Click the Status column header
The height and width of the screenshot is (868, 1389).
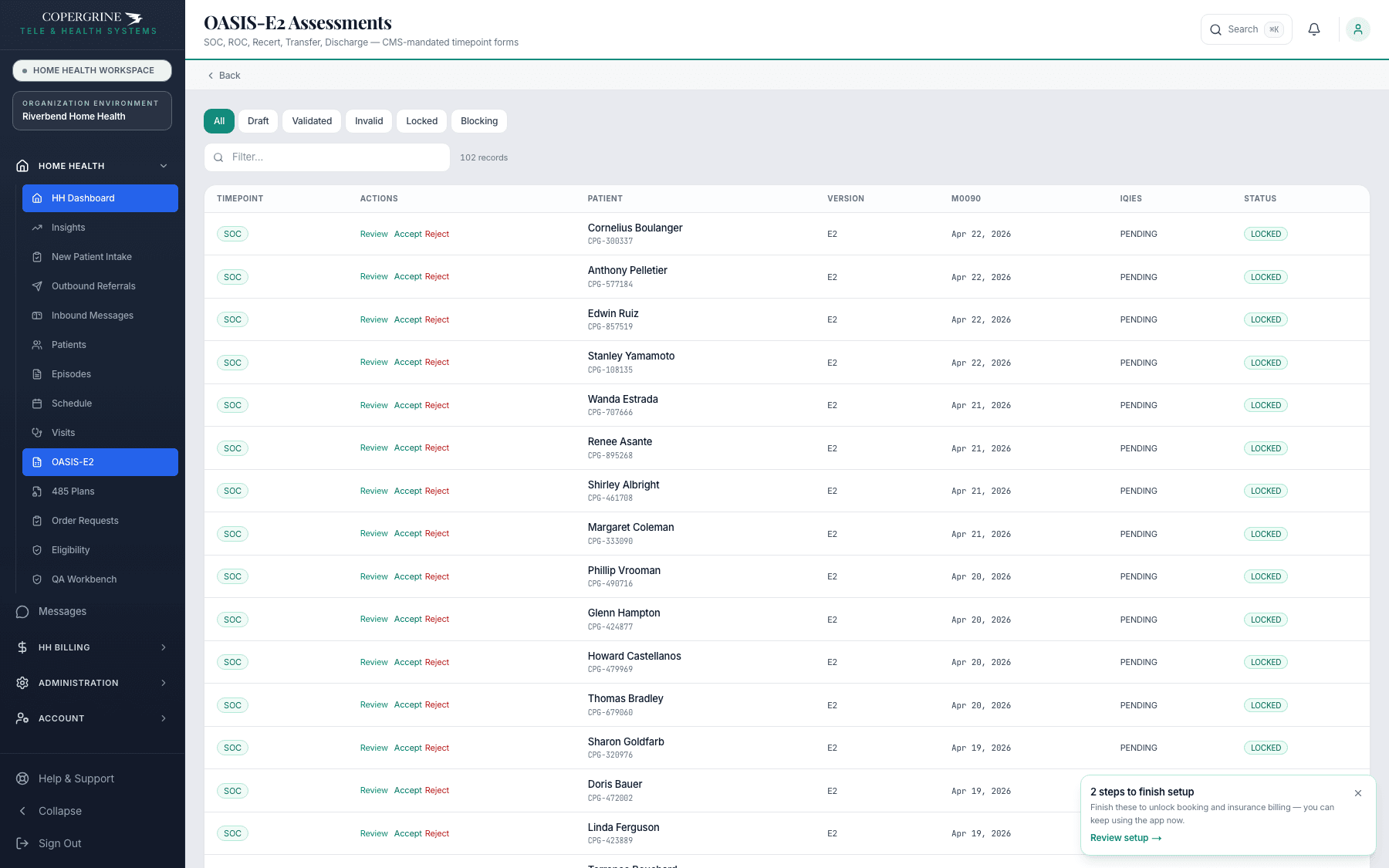click(1260, 198)
